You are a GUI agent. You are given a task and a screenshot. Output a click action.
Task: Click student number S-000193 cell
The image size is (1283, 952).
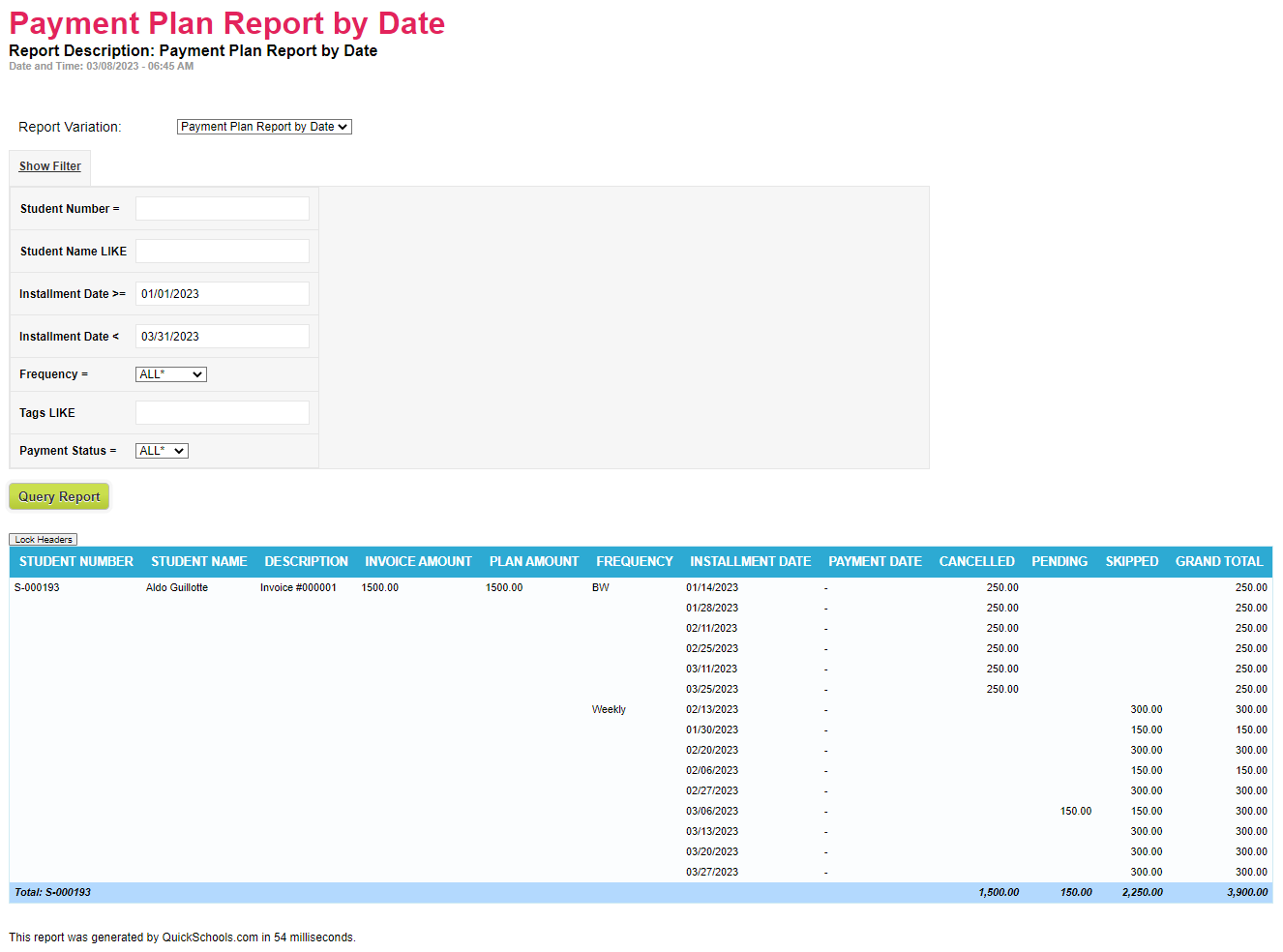point(37,588)
